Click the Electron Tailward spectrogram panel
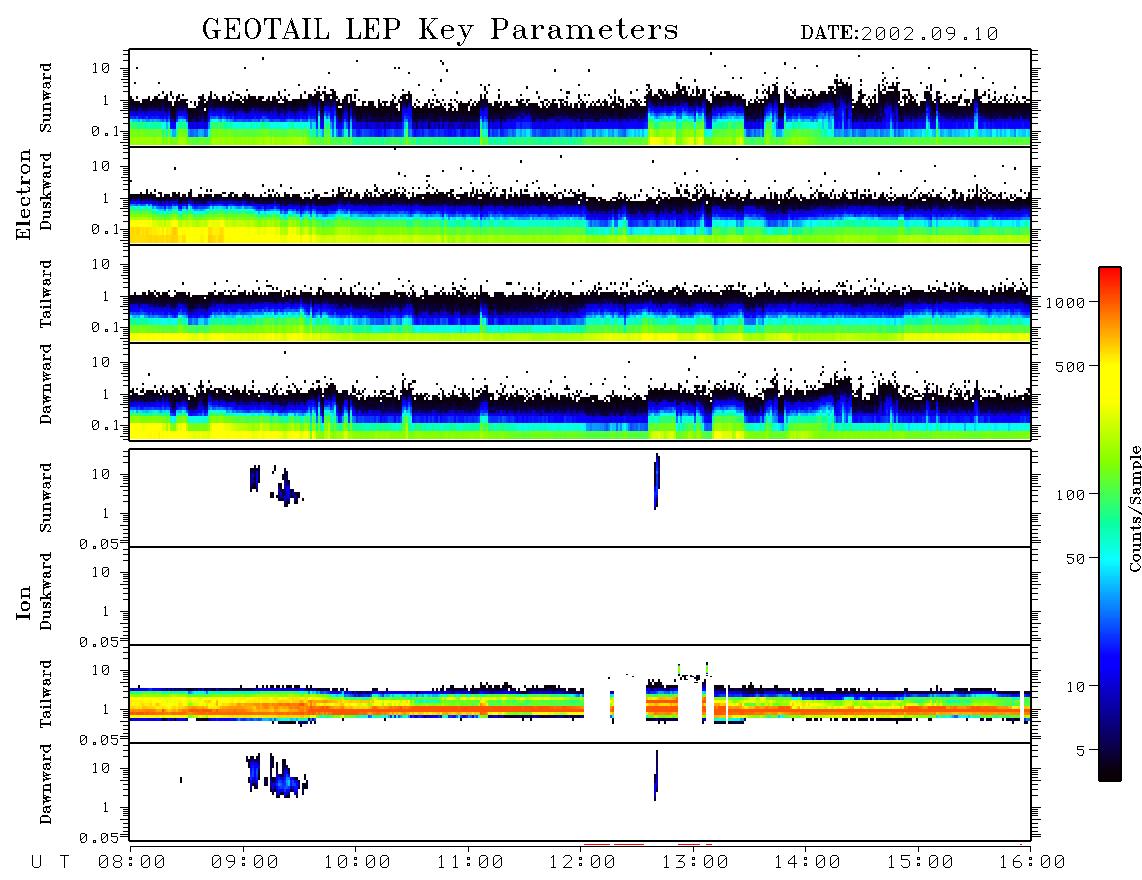Viewport: 1142px width, 880px height. (x=580, y=294)
